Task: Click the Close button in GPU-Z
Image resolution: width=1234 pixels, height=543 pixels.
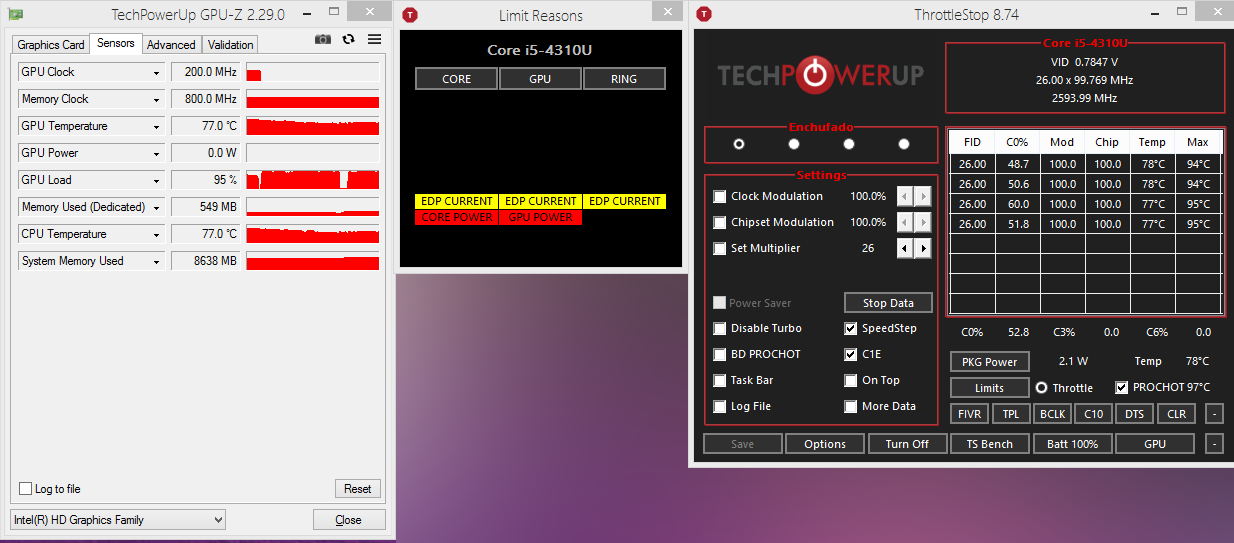Action: tap(349, 520)
